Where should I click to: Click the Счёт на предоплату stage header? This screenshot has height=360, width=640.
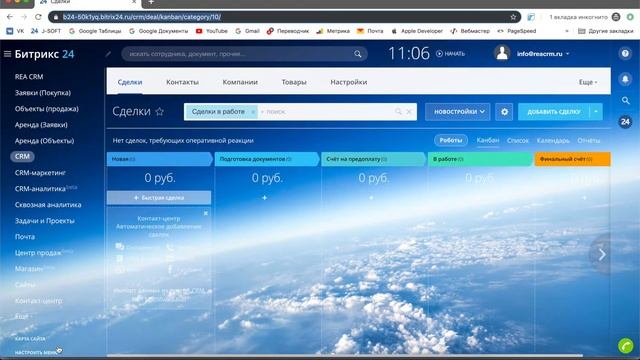click(x=373, y=159)
